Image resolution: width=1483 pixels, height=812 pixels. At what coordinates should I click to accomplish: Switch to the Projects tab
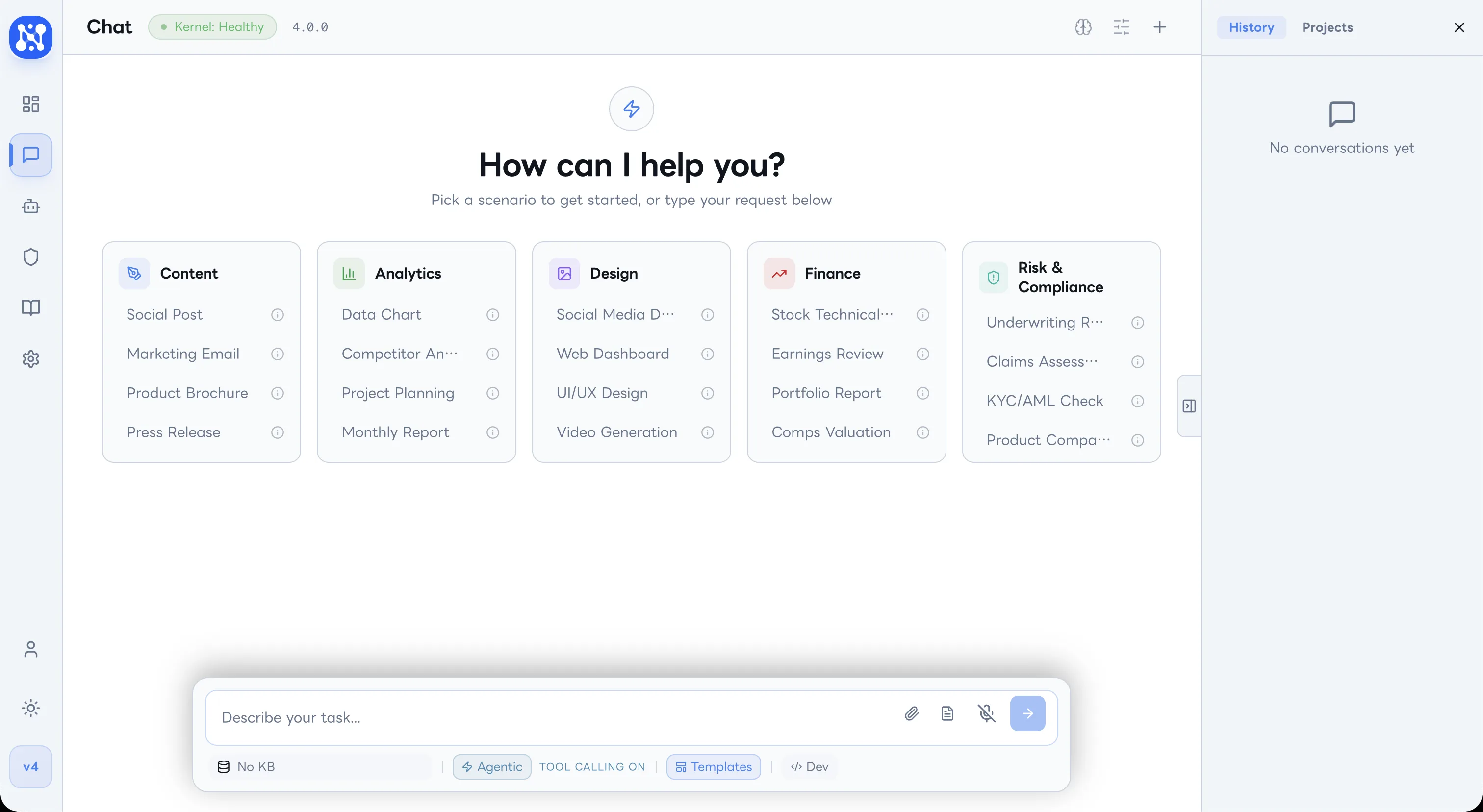coord(1327,27)
